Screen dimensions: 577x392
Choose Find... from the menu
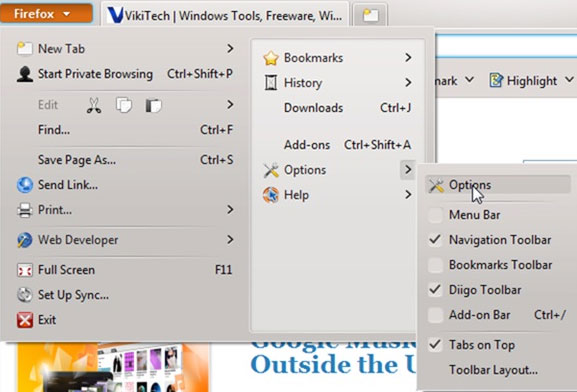[x=125, y=130]
